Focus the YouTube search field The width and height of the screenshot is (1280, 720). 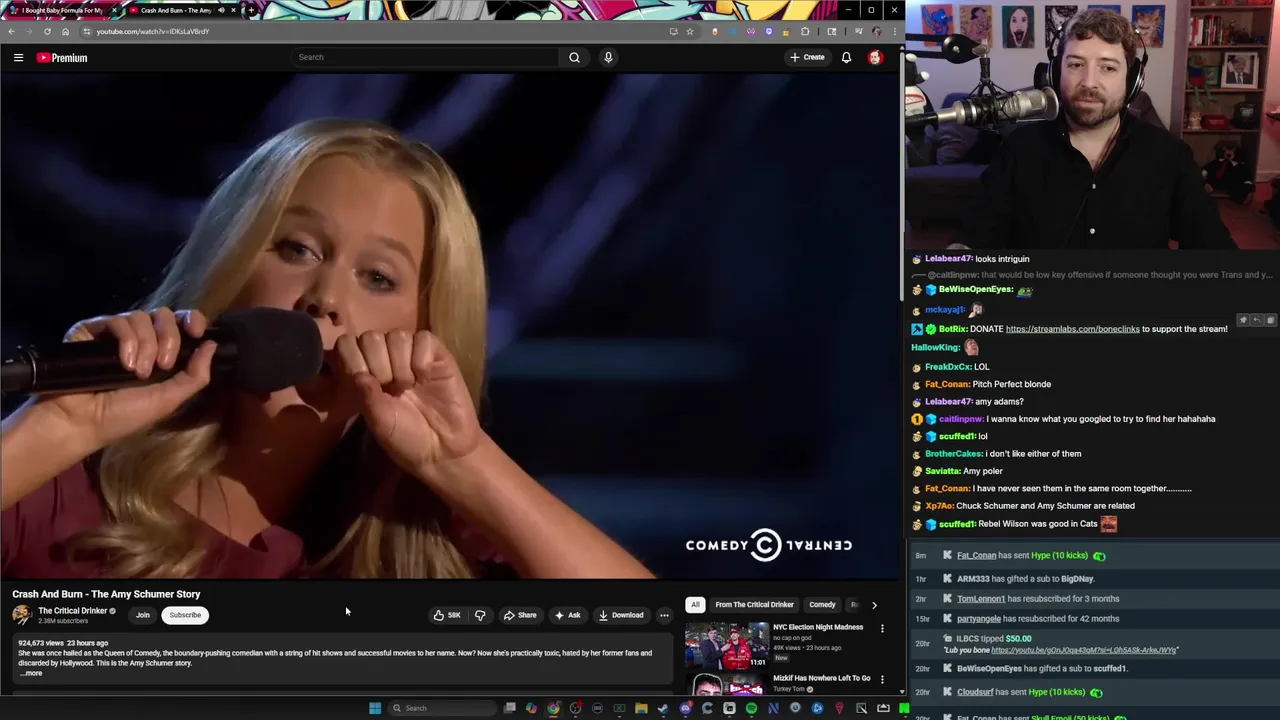[425, 57]
